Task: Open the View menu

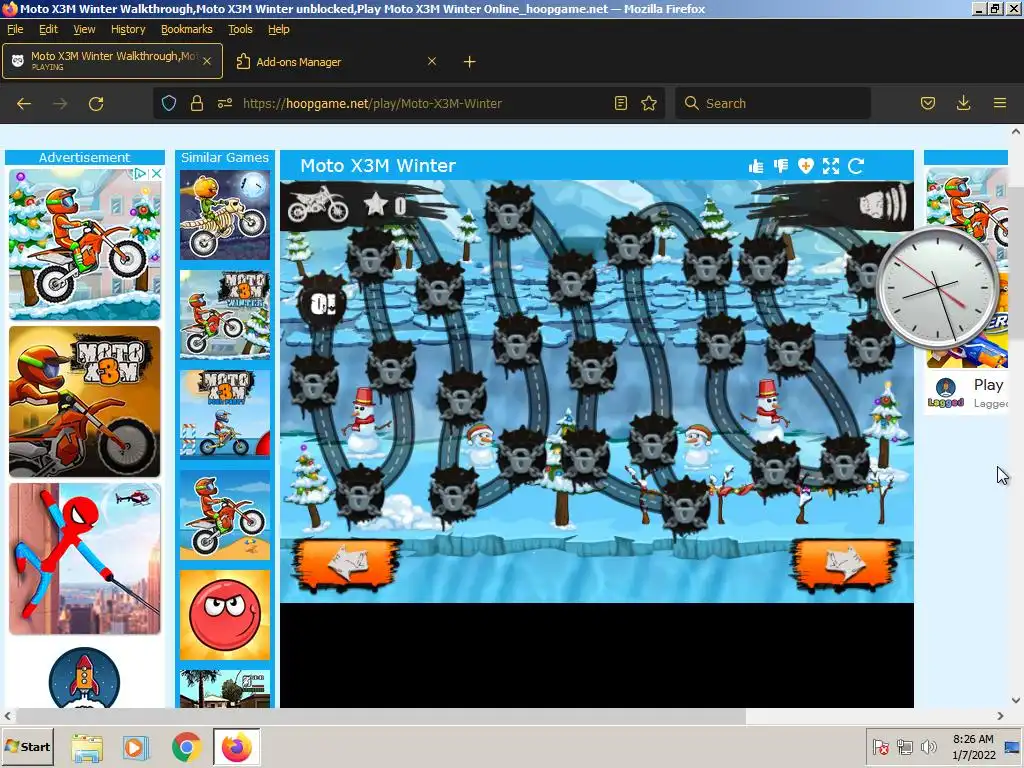Action: click(x=84, y=29)
